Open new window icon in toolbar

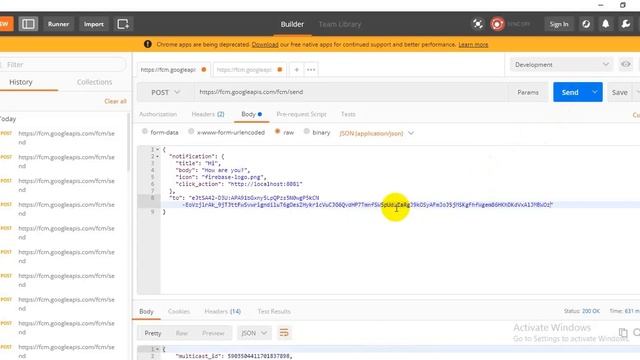[x=123, y=24]
